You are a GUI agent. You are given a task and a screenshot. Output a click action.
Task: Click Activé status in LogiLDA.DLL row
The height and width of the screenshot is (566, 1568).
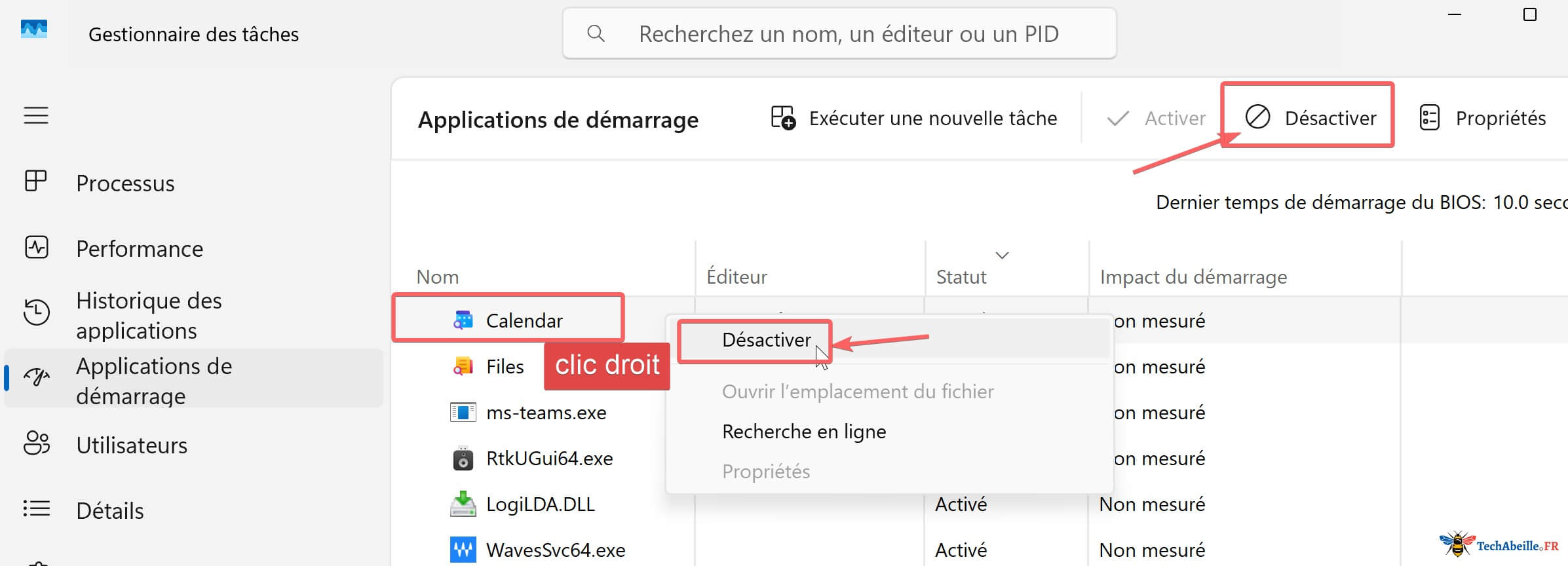(x=961, y=504)
